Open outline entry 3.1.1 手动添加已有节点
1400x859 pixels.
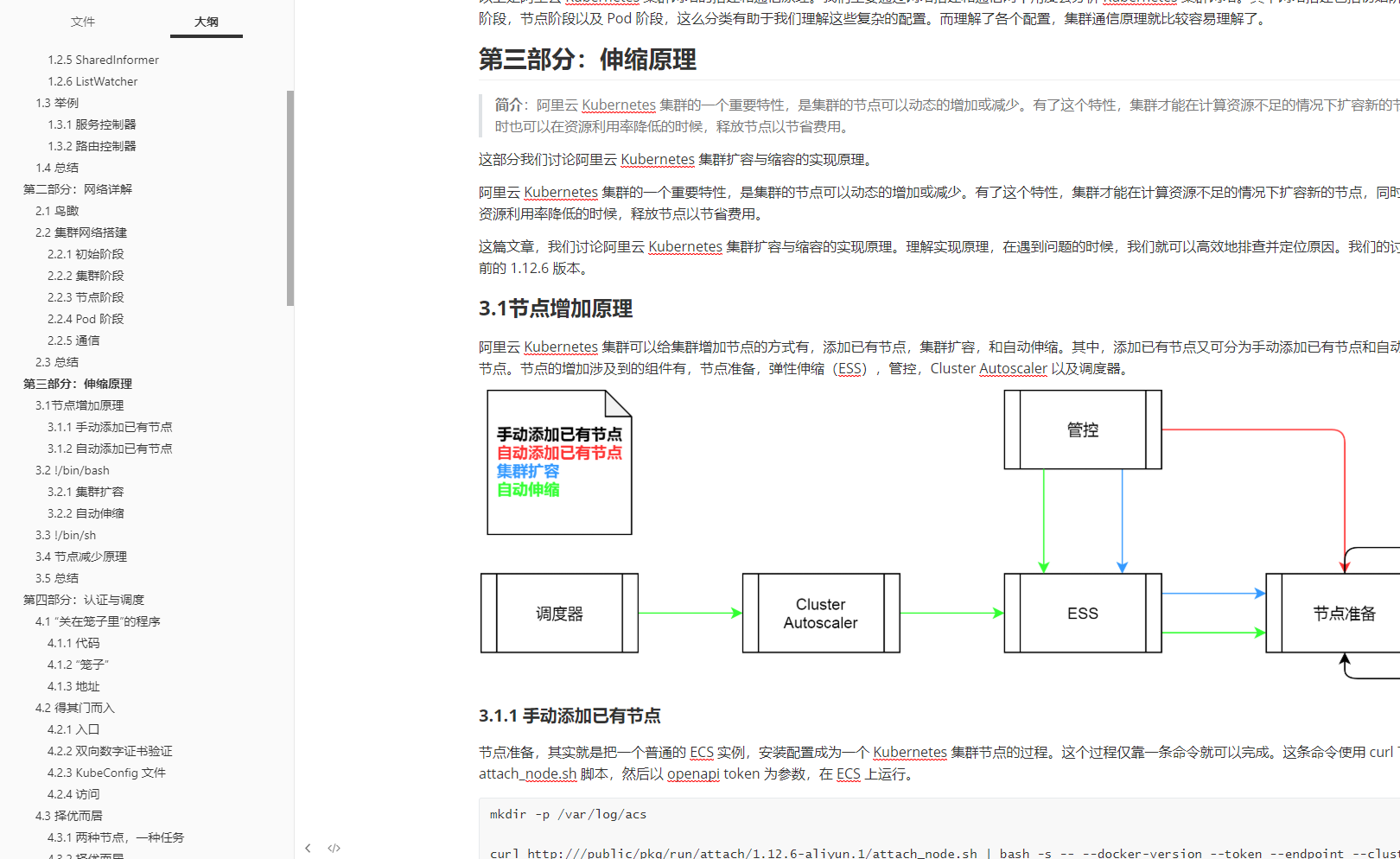(110, 427)
